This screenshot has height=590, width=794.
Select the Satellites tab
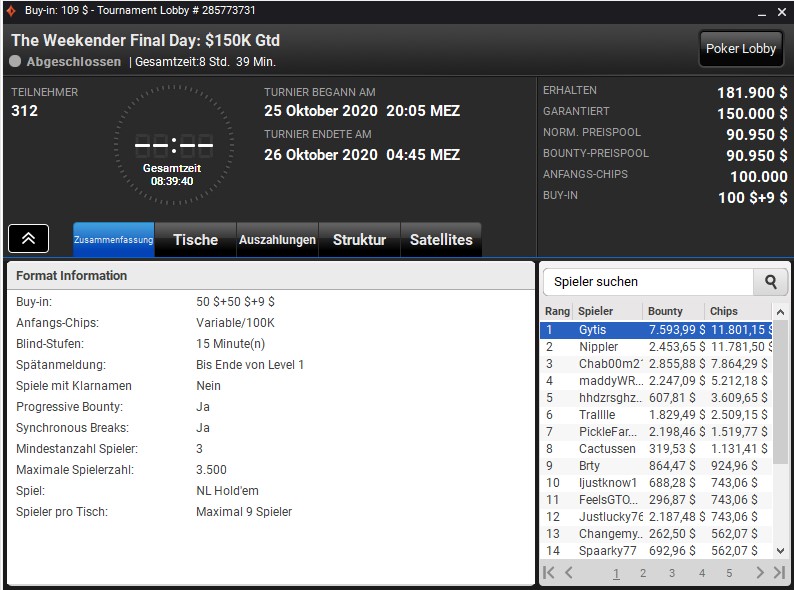pyautogui.click(x=441, y=240)
